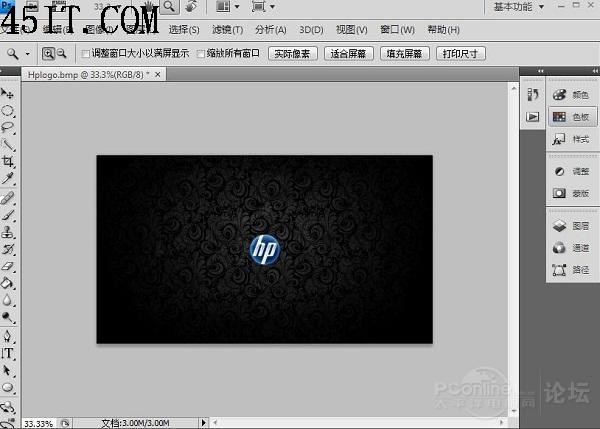Open the 色板 (Swatches) panel
The width and height of the screenshot is (600, 429).
572,117
